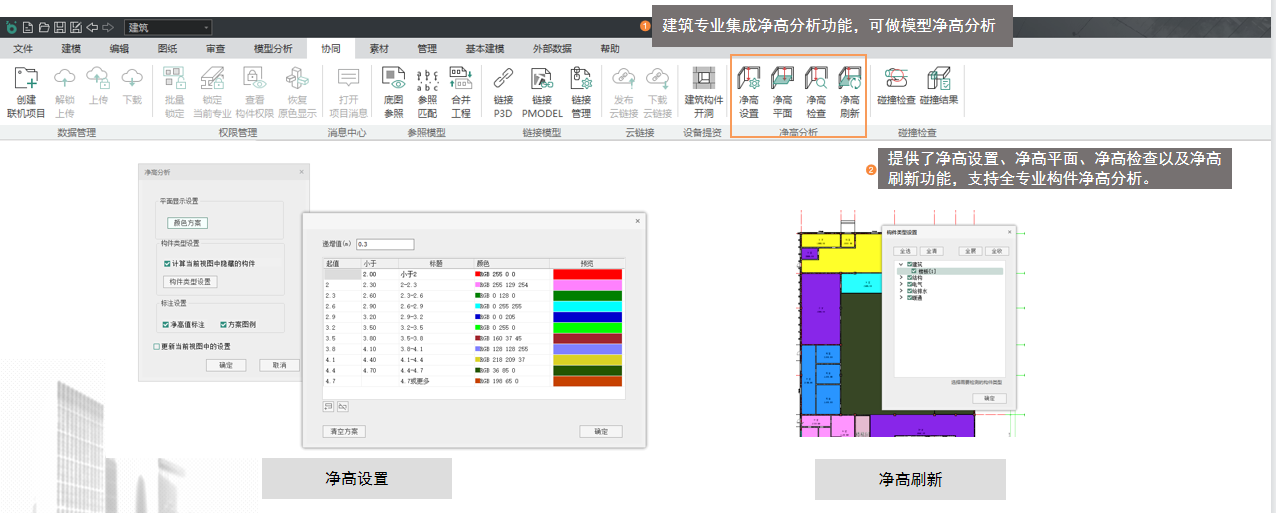This screenshot has height=513, width=1276.
Task: Switch to the 模型分析 ribbon tab
Action: point(273,48)
